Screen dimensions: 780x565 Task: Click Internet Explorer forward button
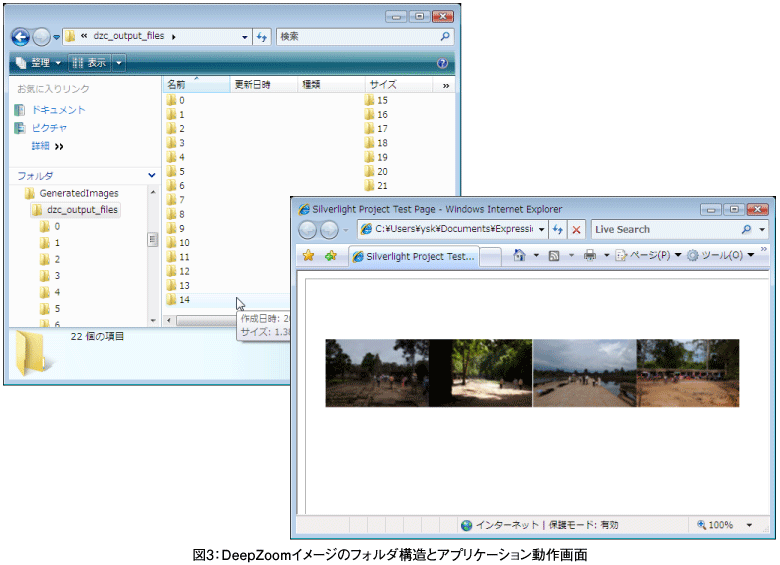pyautogui.click(x=329, y=230)
